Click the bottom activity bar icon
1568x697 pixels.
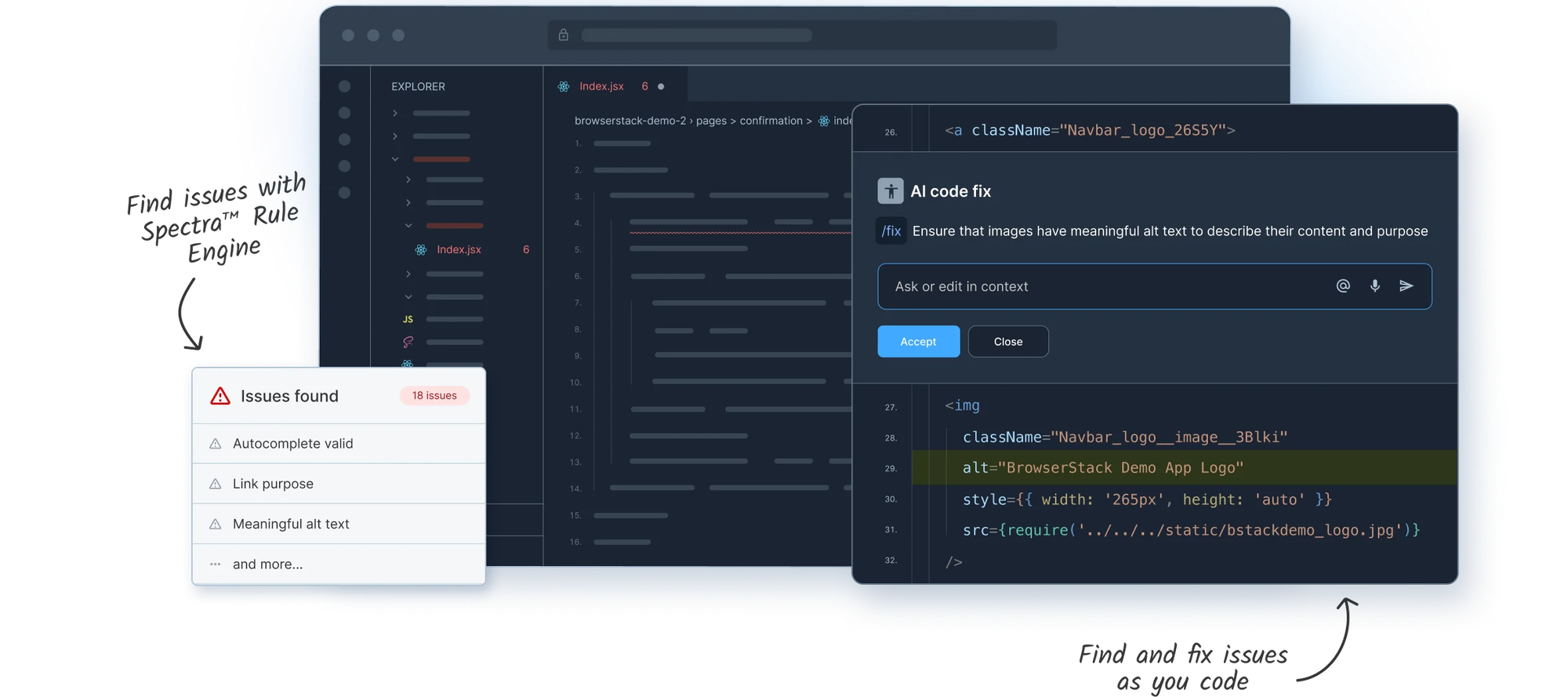pyautogui.click(x=344, y=193)
